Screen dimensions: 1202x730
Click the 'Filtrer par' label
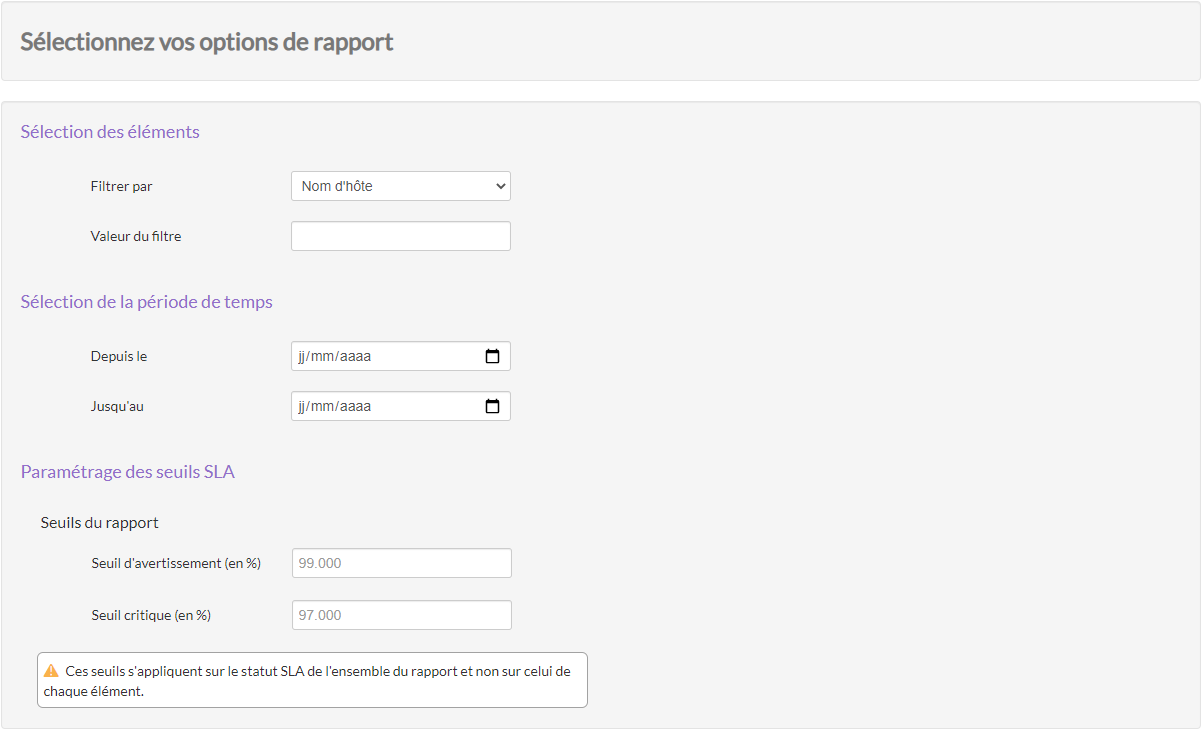[x=121, y=186]
